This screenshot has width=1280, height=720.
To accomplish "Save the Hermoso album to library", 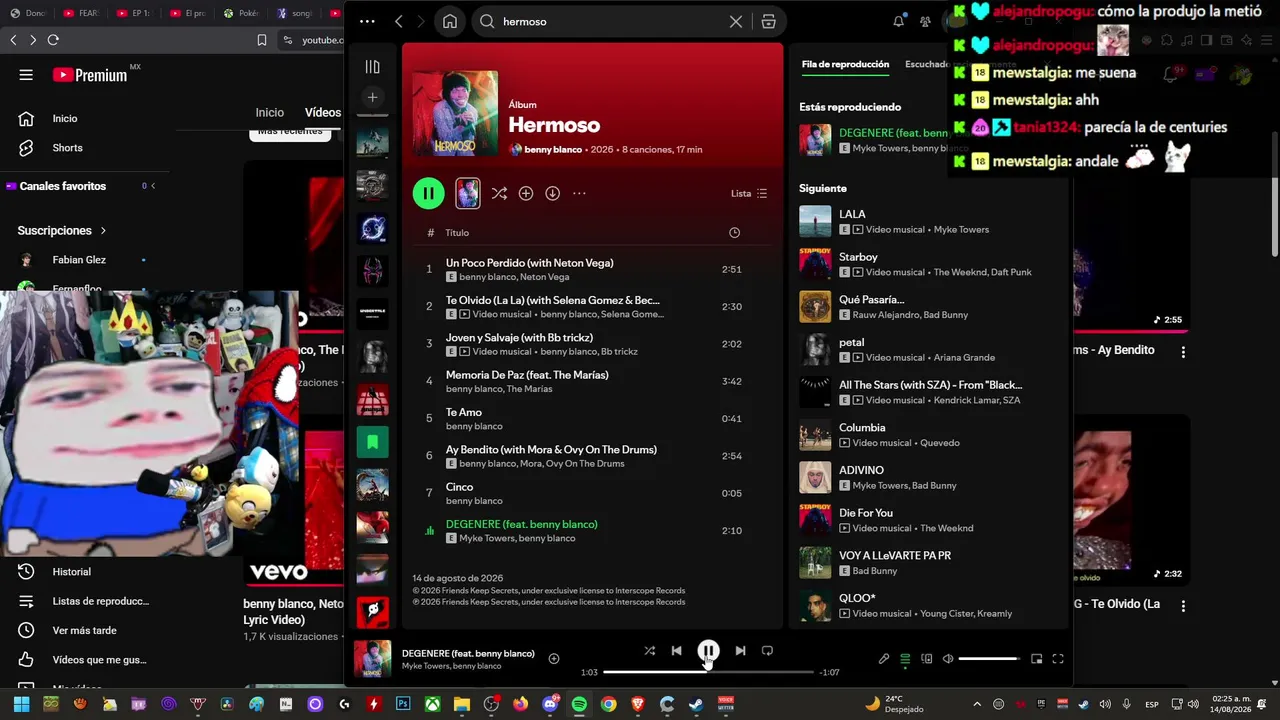I will pyautogui.click(x=526, y=193).
